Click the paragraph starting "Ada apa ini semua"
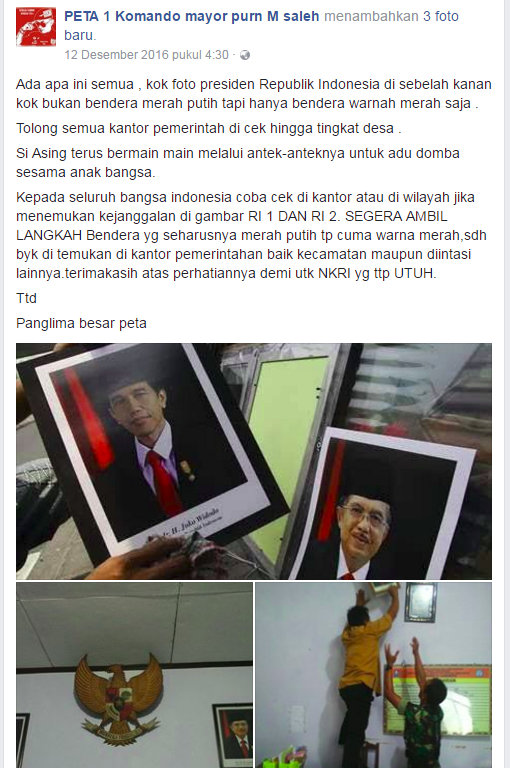The height and width of the screenshot is (768, 510). [x=254, y=94]
